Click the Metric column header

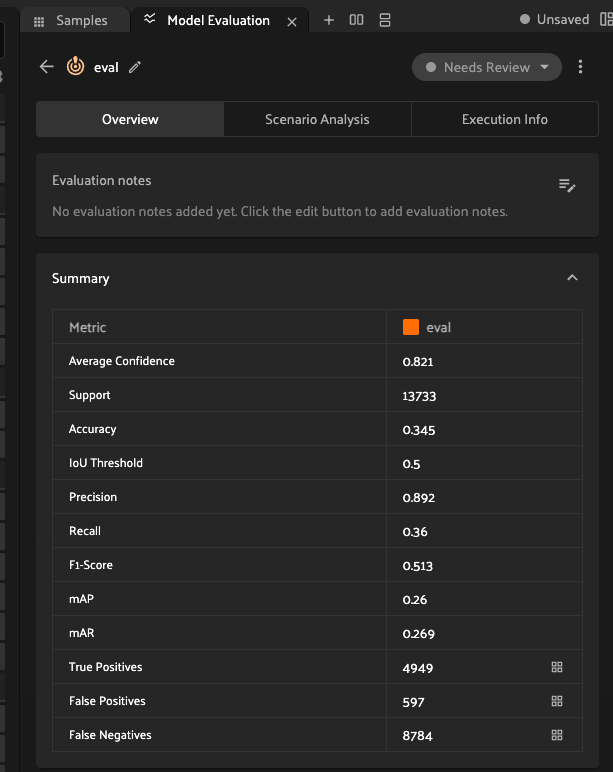[88, 327]
